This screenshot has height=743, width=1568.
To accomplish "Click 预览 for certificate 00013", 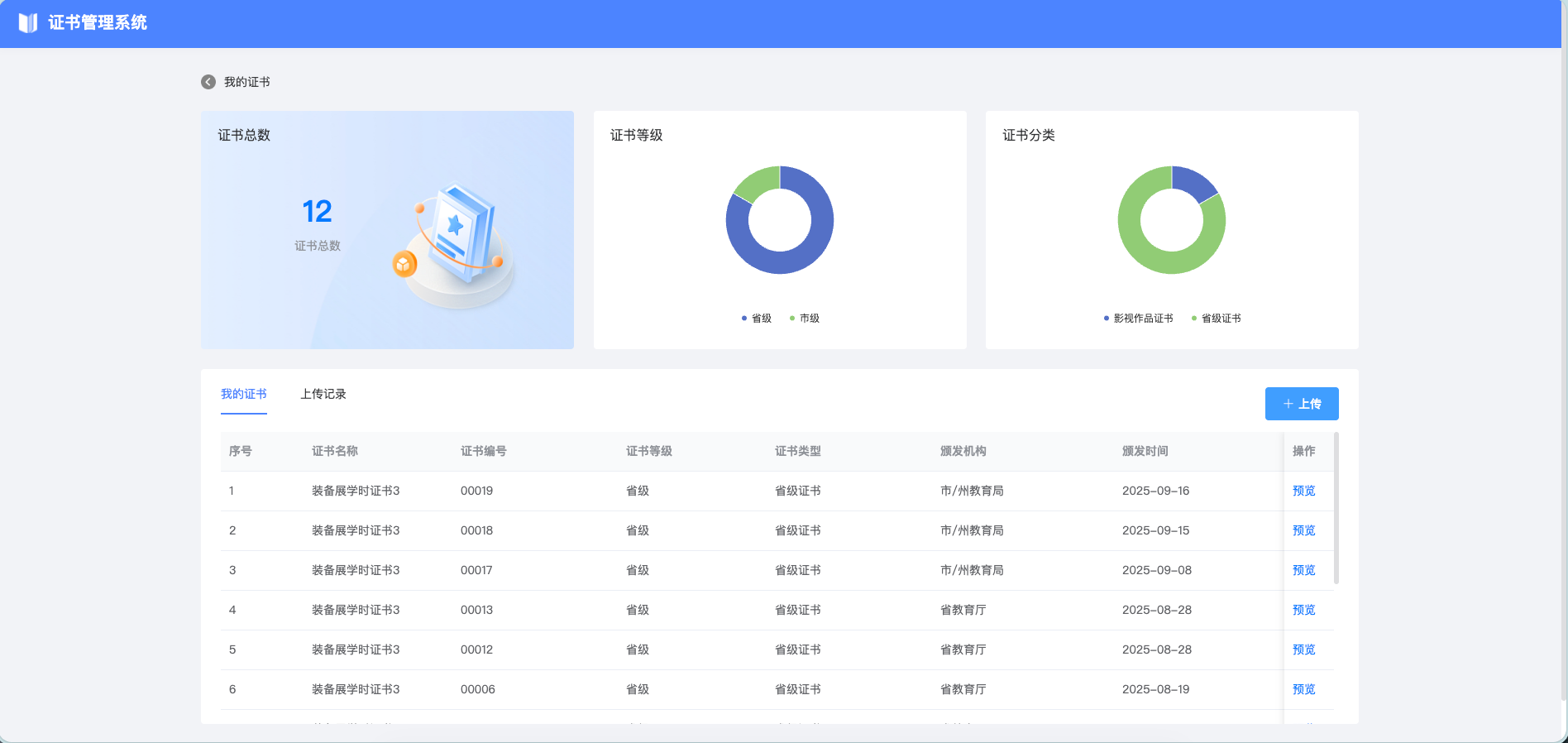I will (1303, 610).
